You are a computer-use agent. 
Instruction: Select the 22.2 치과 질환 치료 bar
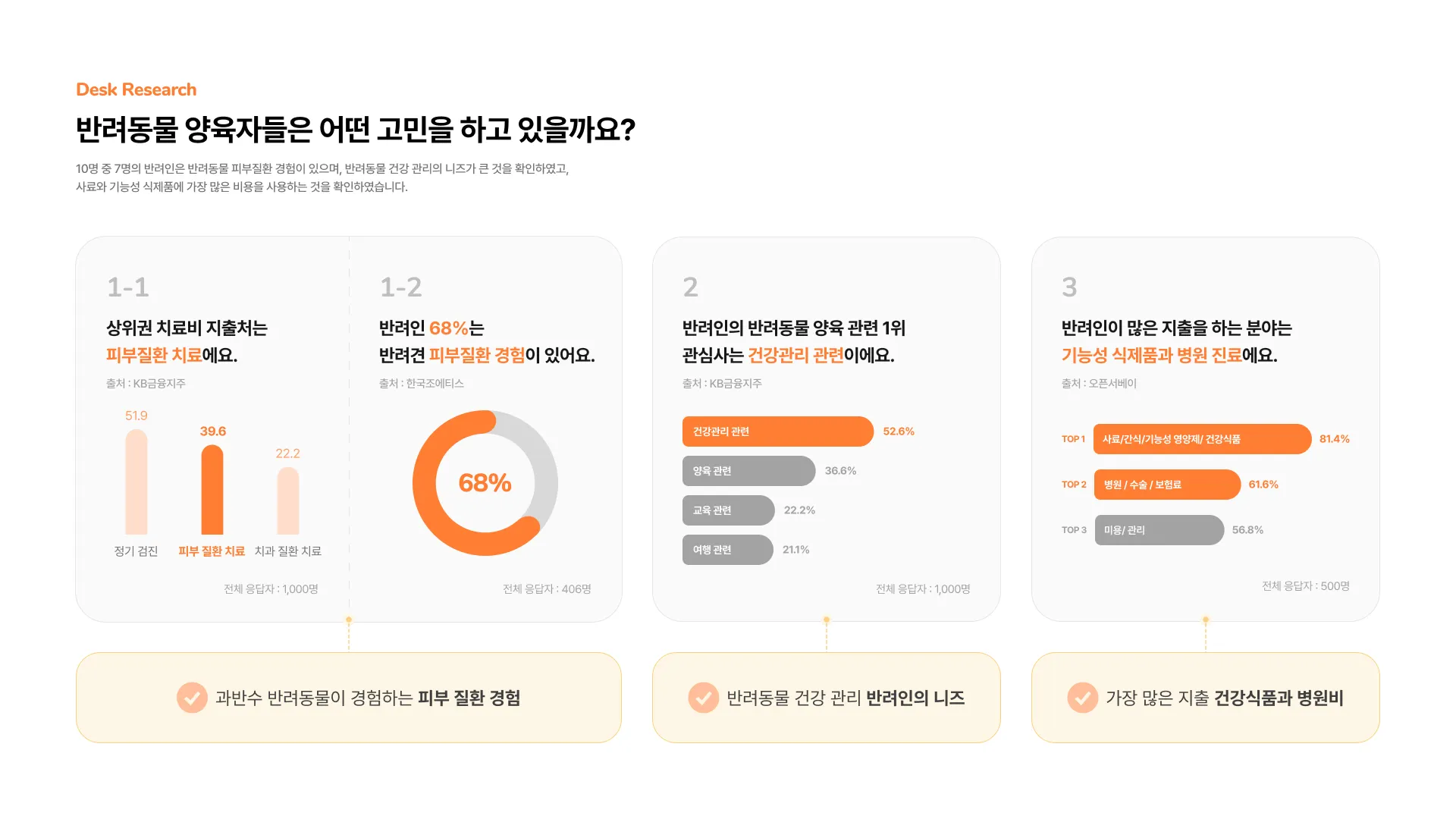[x=288, y=500]
